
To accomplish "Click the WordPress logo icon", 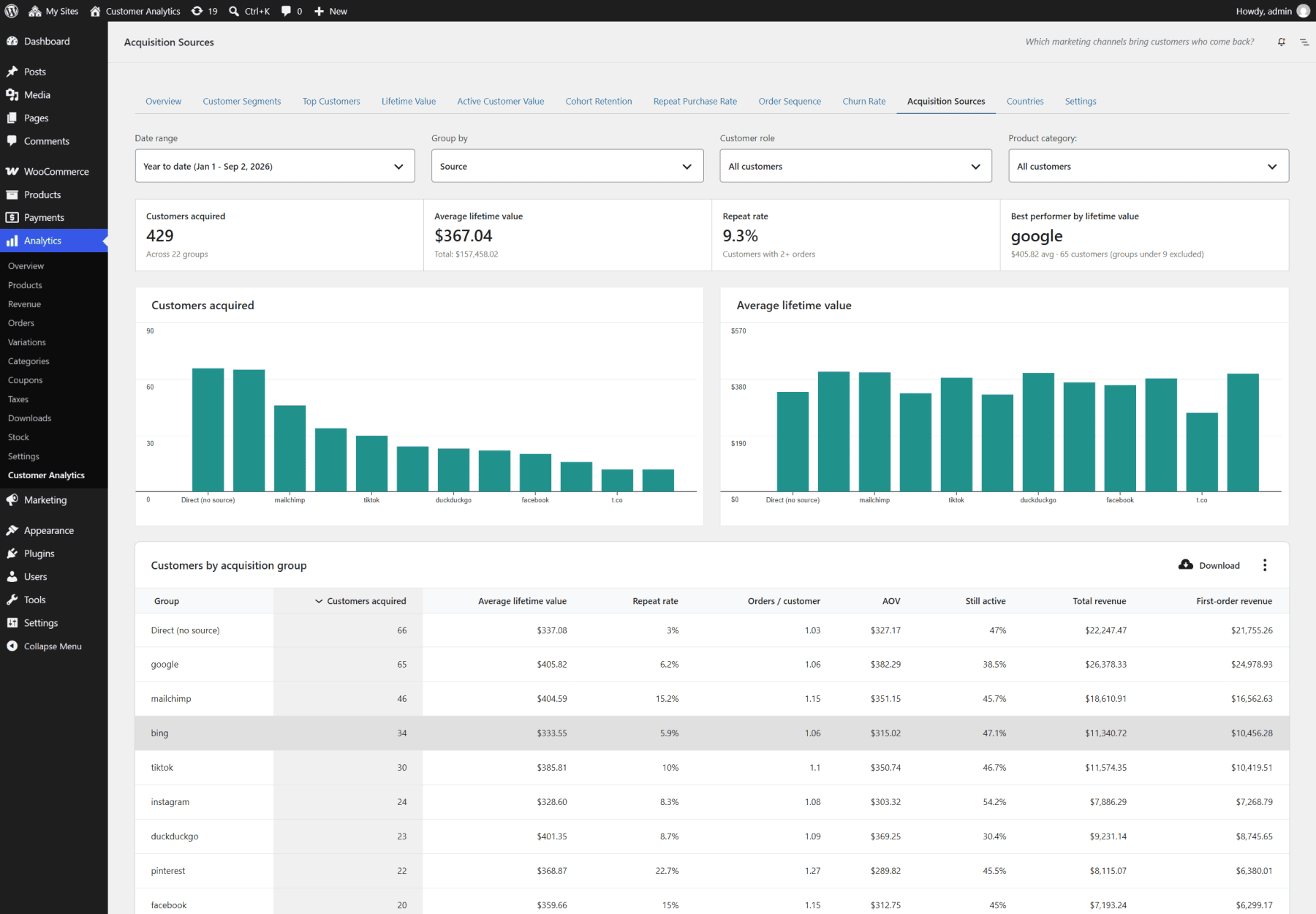I will click(x=12, y=11).
